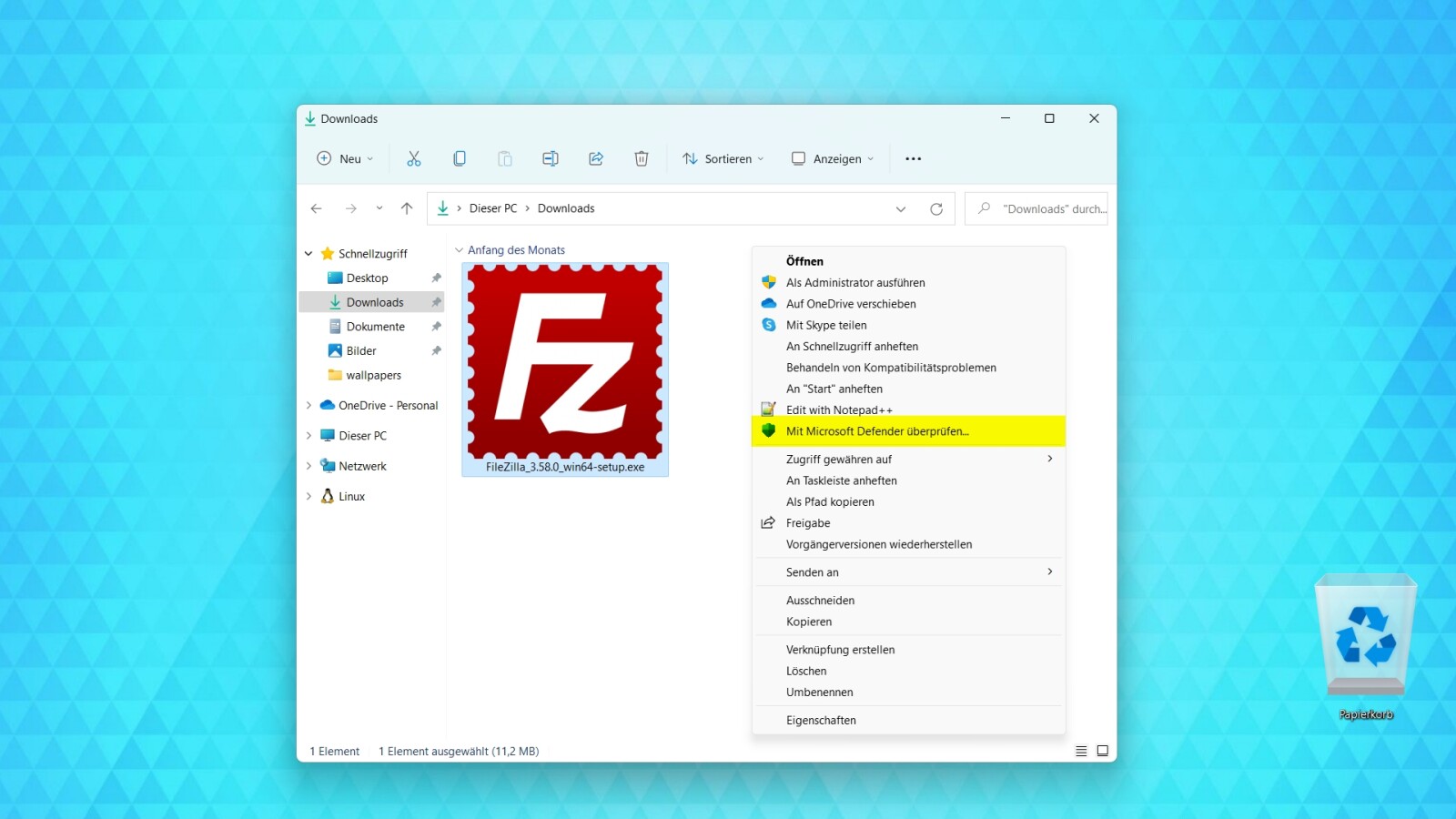Open Zugriff gewähren auf submenu
The height and width of the screenshot is (819, 1456).
(908, 460)
